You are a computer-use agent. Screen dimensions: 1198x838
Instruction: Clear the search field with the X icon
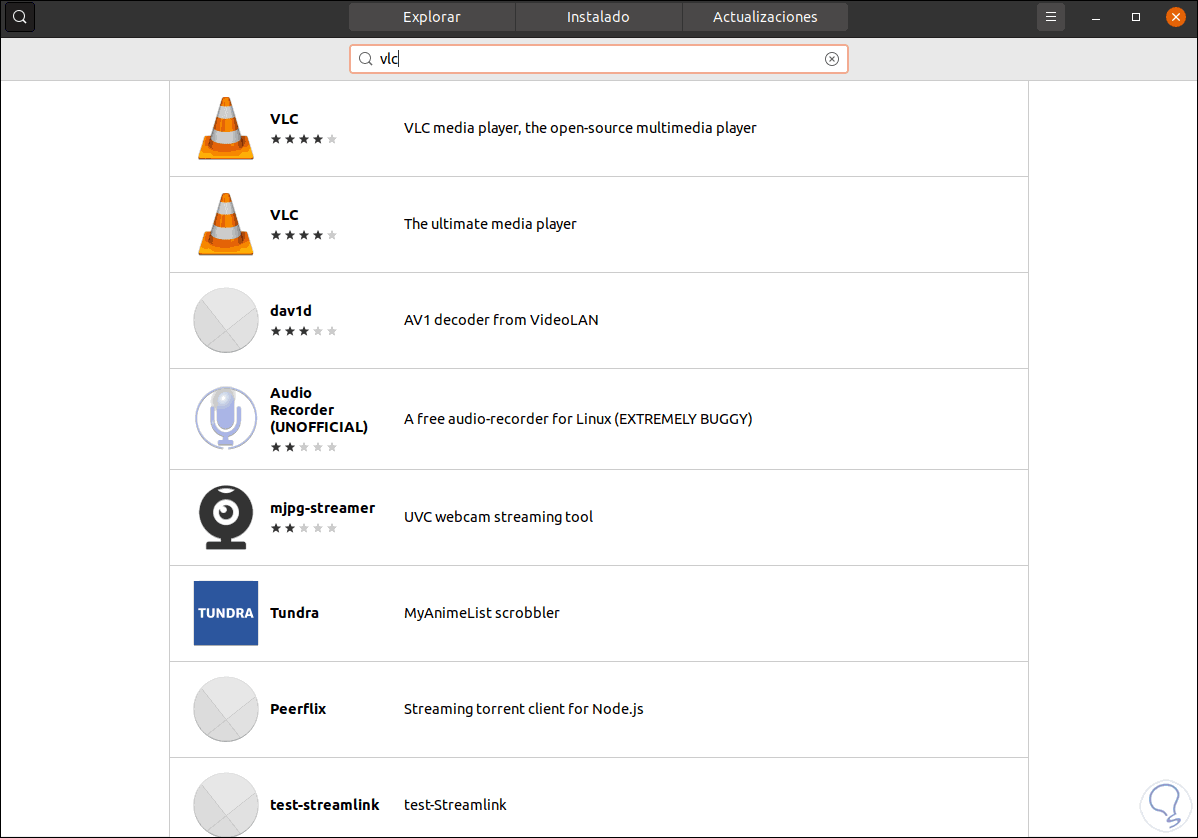(x=832, y=59)
